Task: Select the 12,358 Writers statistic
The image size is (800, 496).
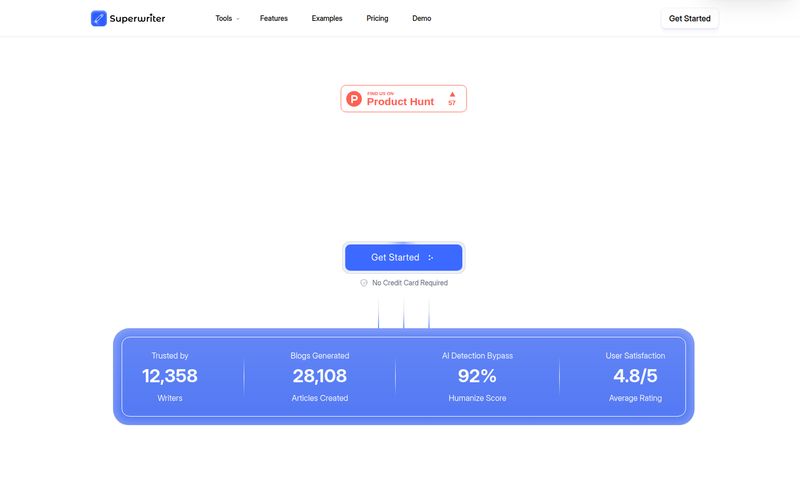Action: click(170, 376)
